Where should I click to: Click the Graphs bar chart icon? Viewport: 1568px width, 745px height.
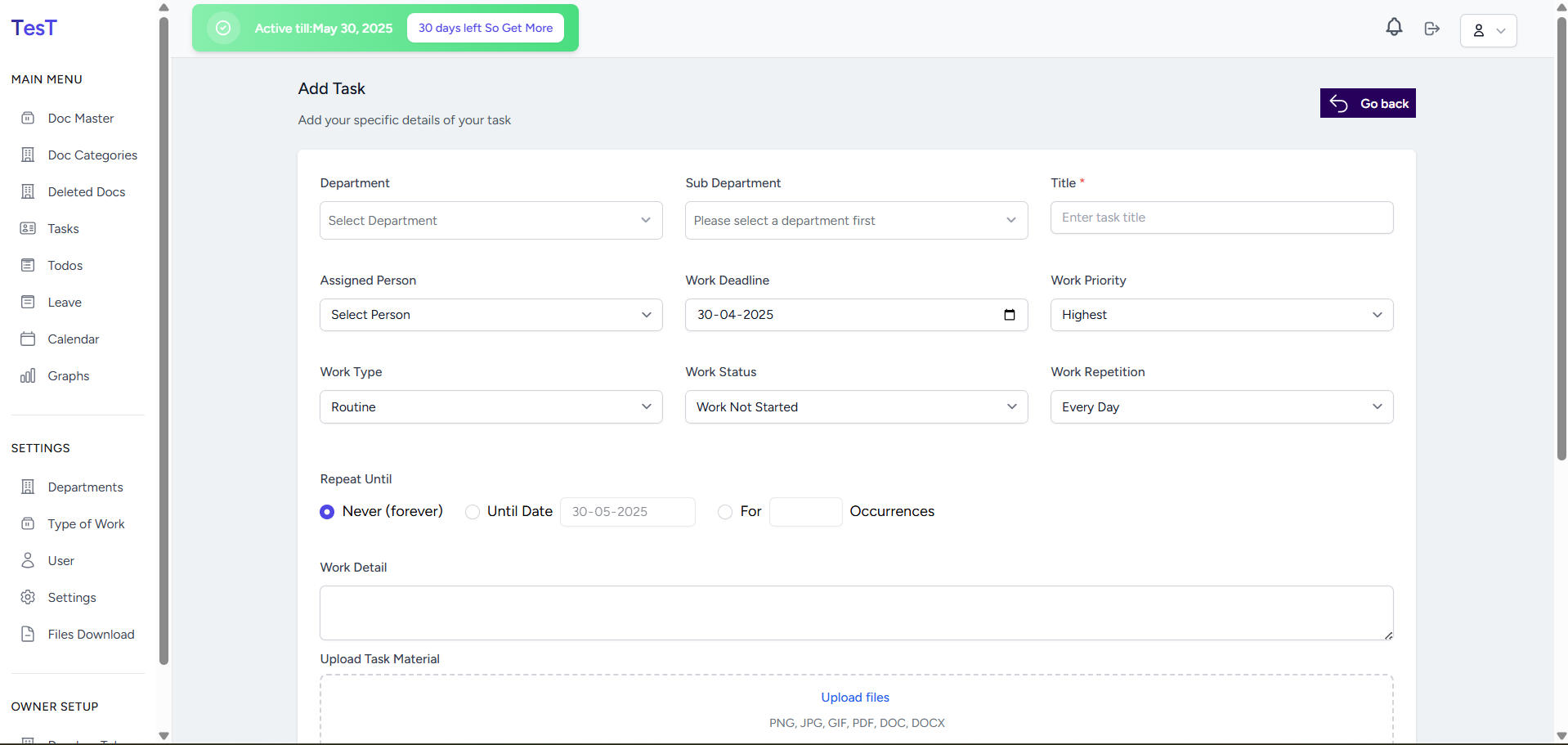click(28, 375)
